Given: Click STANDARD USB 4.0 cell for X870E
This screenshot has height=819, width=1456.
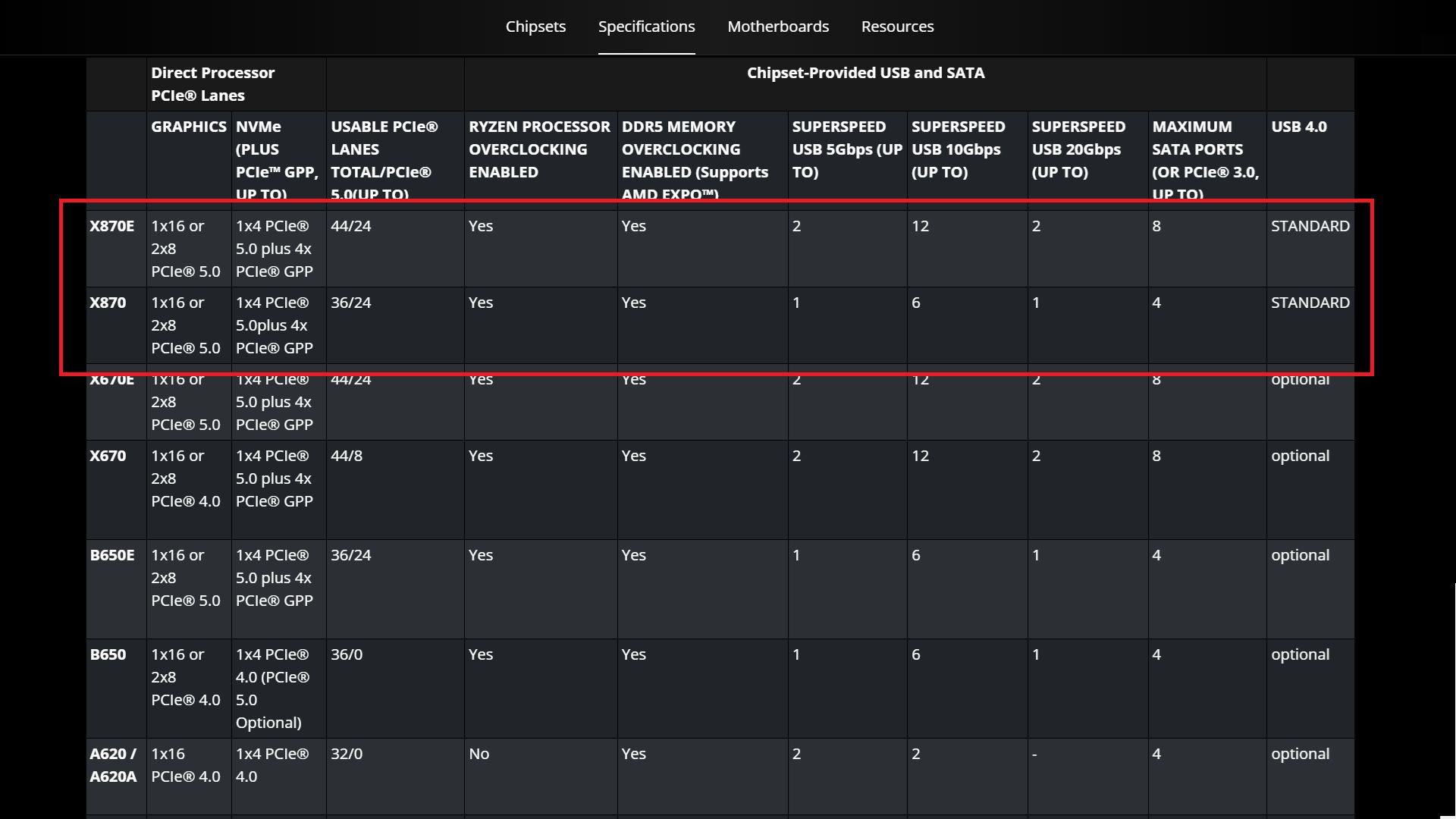Looking at the screenshot, I should click(1310, 226).
